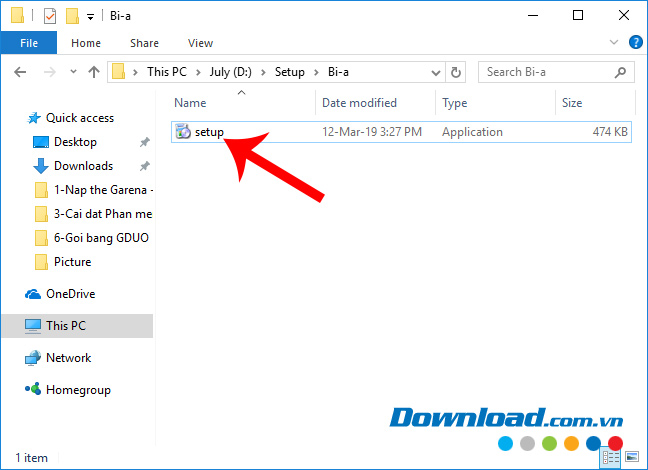This screenshot has width=648, height=470.
Task: Click the New folder icon in quick access toolbar
Action: pos(72,16)
